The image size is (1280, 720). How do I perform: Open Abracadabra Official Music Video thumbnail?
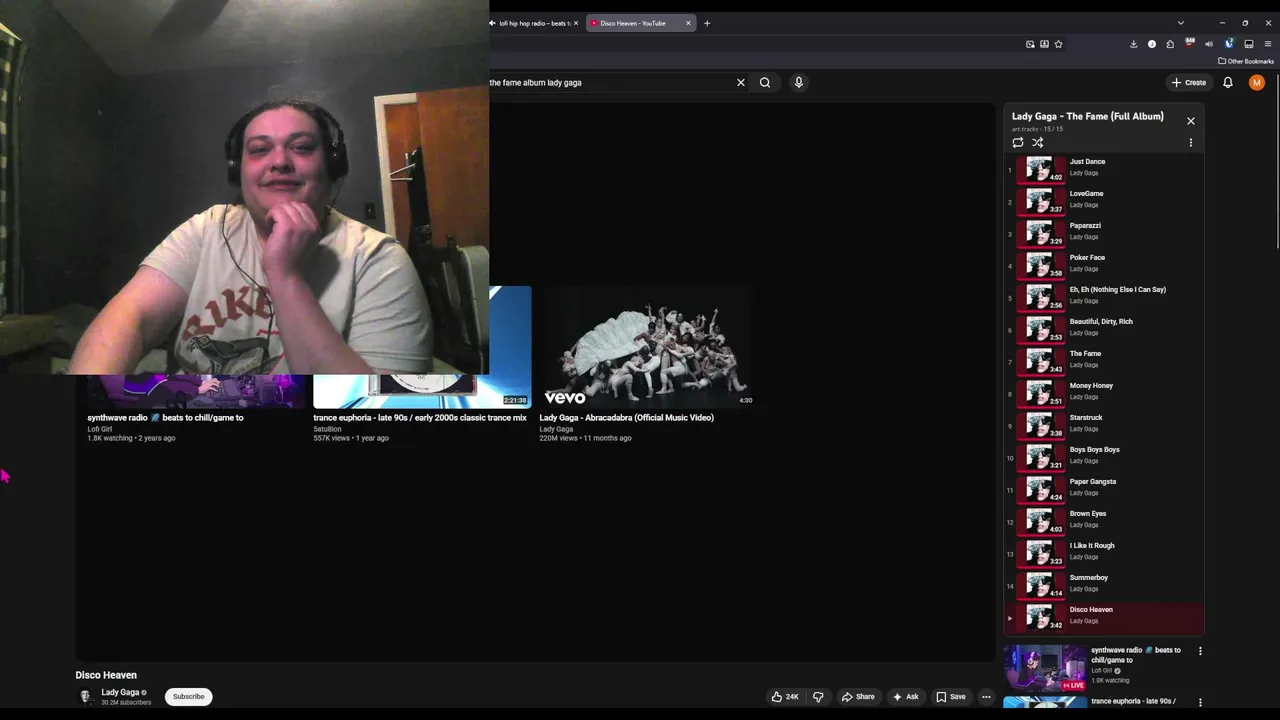coord(647,346)
